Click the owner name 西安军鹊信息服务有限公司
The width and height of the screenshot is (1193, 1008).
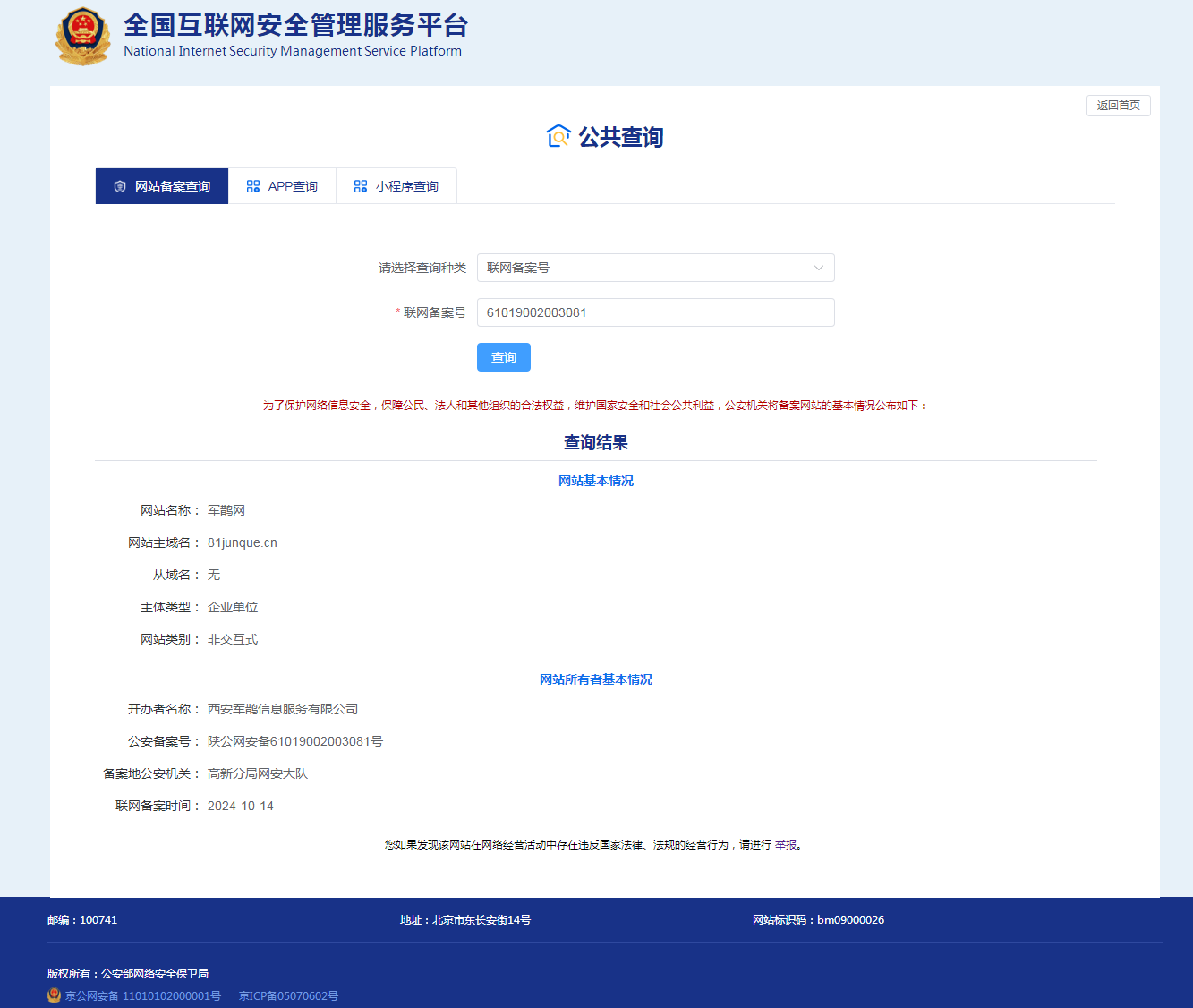point(283,709)
